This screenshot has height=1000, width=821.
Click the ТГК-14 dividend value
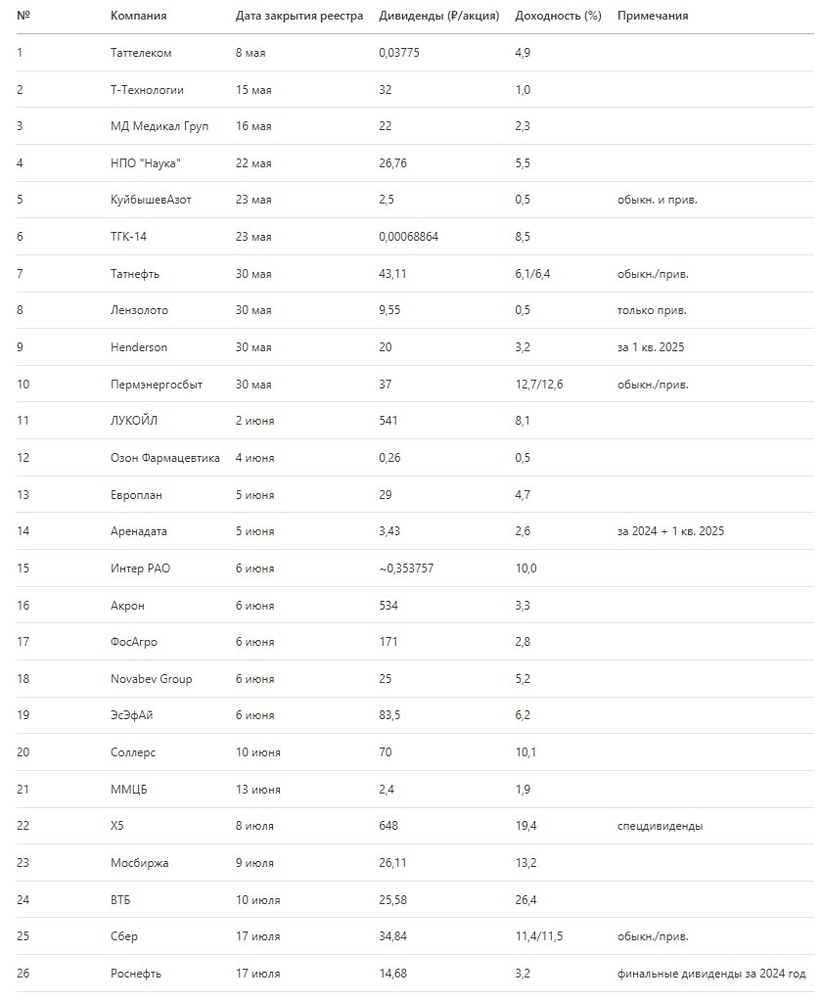409,237
